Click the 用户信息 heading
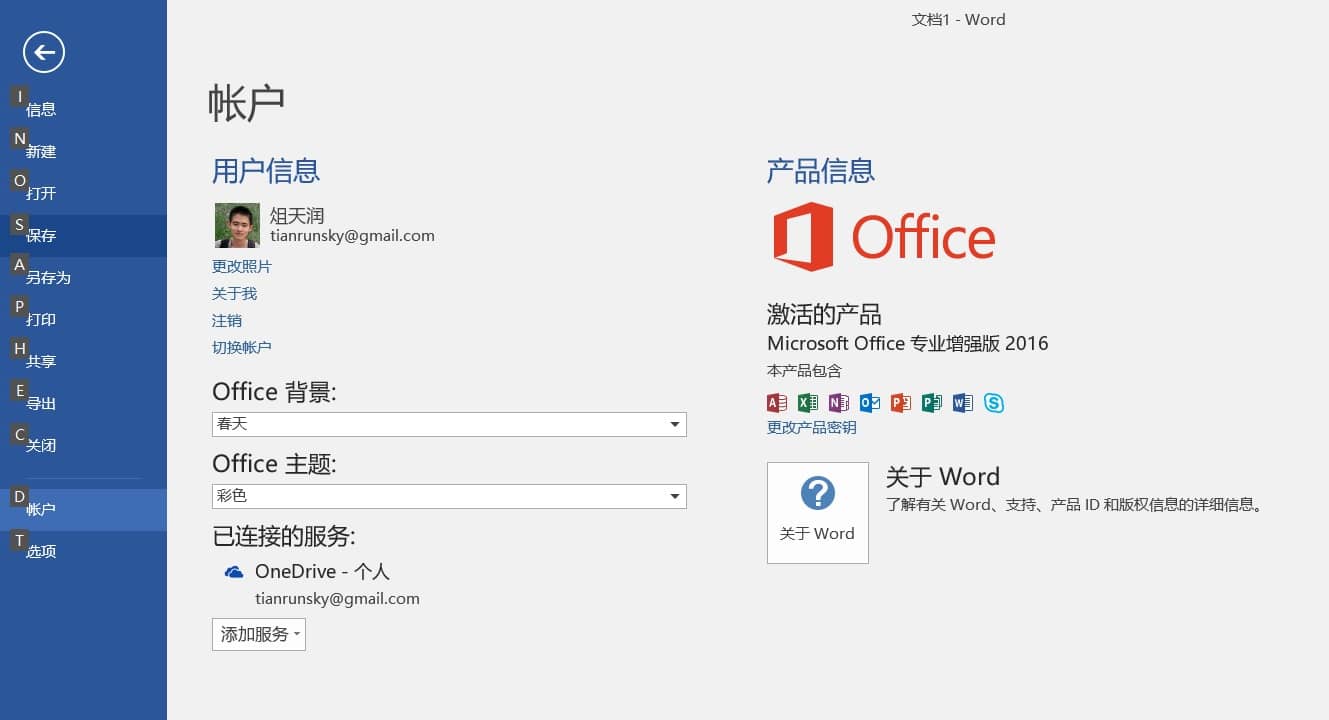The width and height of the screenshot is (1329, 720). (x=266, y=171)
